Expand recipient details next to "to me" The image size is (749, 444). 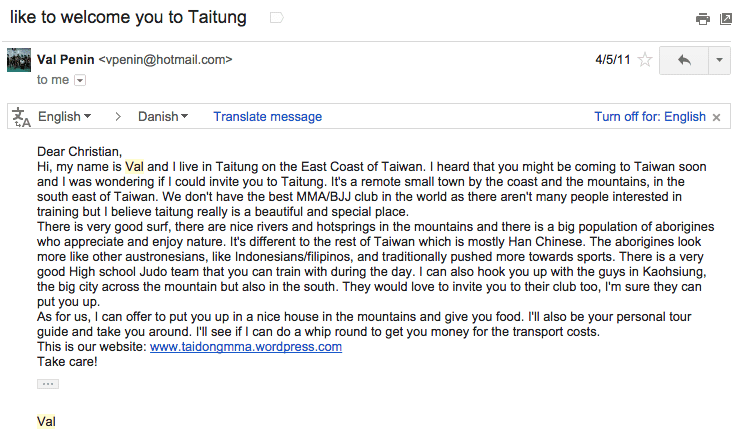click(x=80, y=80)
